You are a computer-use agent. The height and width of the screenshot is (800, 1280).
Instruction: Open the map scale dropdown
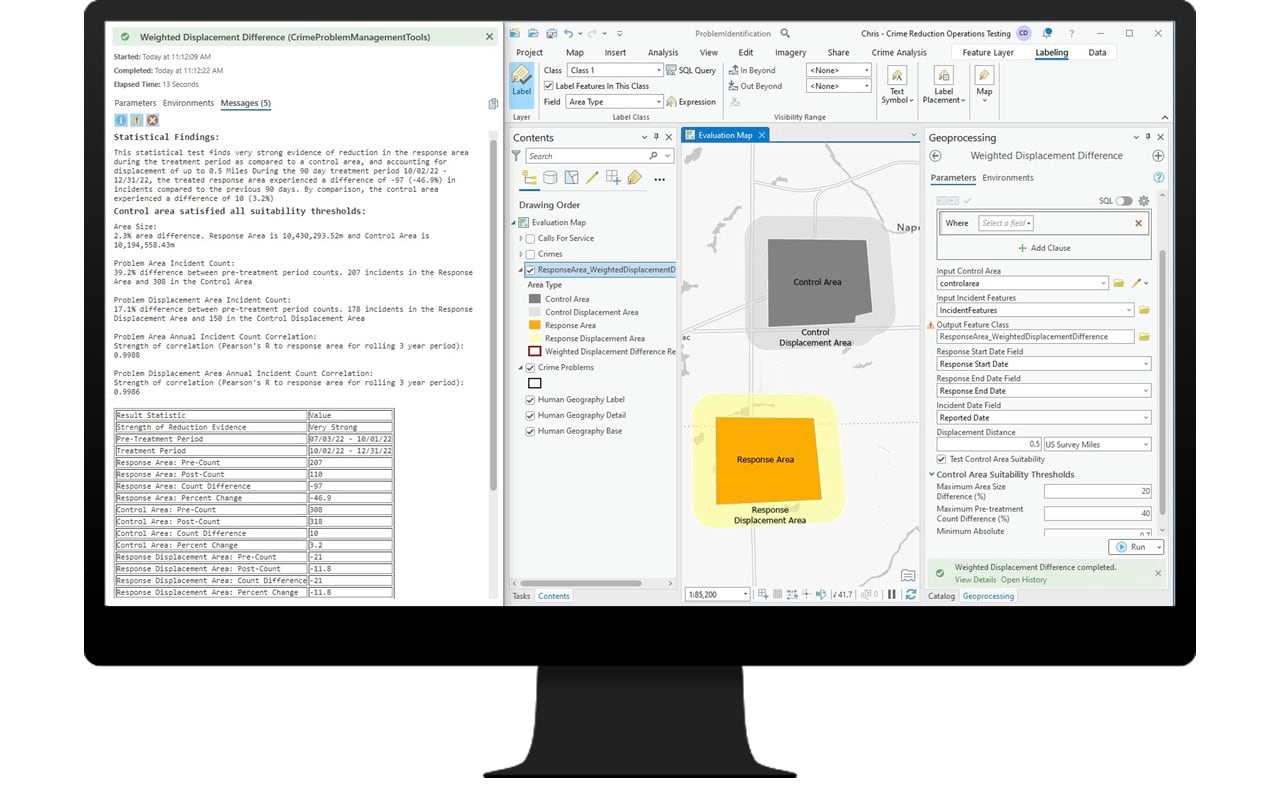[717, 594]
